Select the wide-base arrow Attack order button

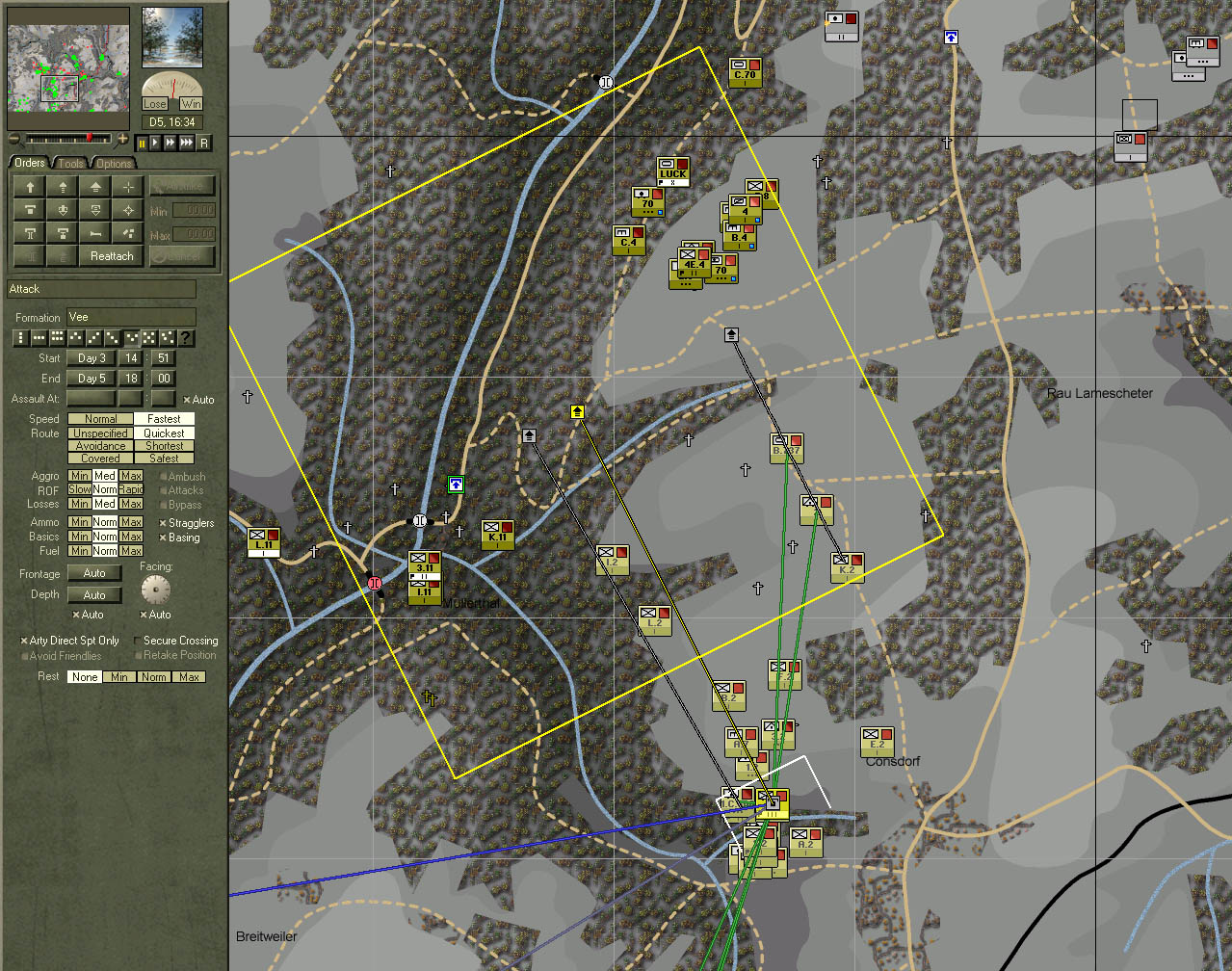coord(95,187)
